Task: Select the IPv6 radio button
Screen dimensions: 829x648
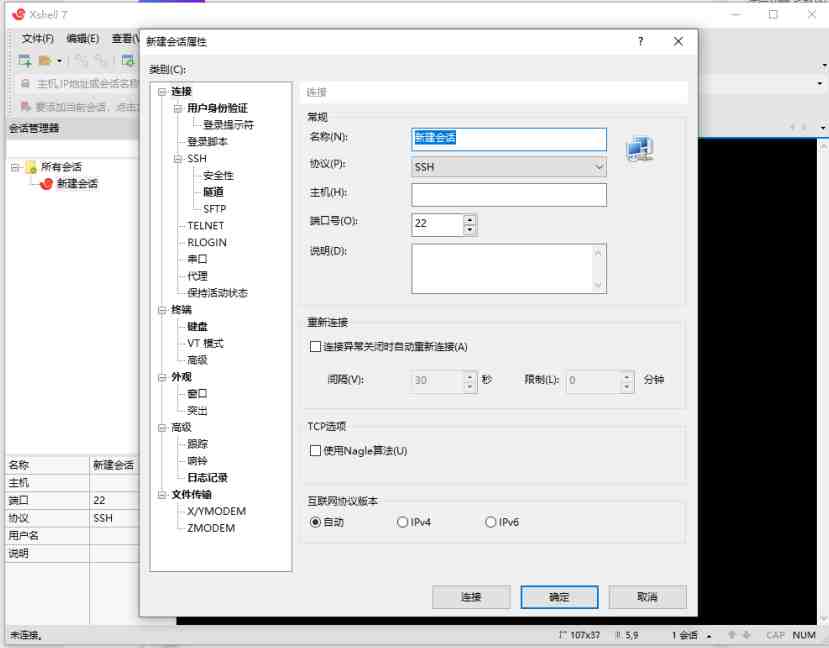Action: (490, 521)
